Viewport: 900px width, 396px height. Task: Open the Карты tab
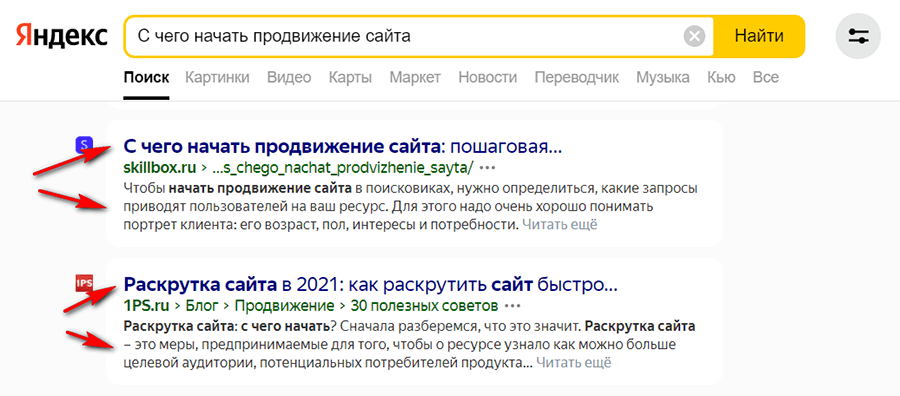tap(350, 77)
